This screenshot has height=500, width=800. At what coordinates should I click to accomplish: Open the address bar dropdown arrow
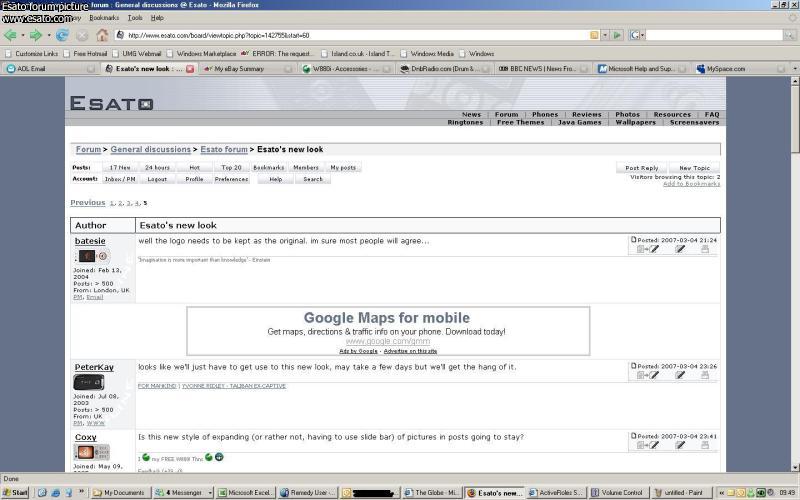(605, 35)
